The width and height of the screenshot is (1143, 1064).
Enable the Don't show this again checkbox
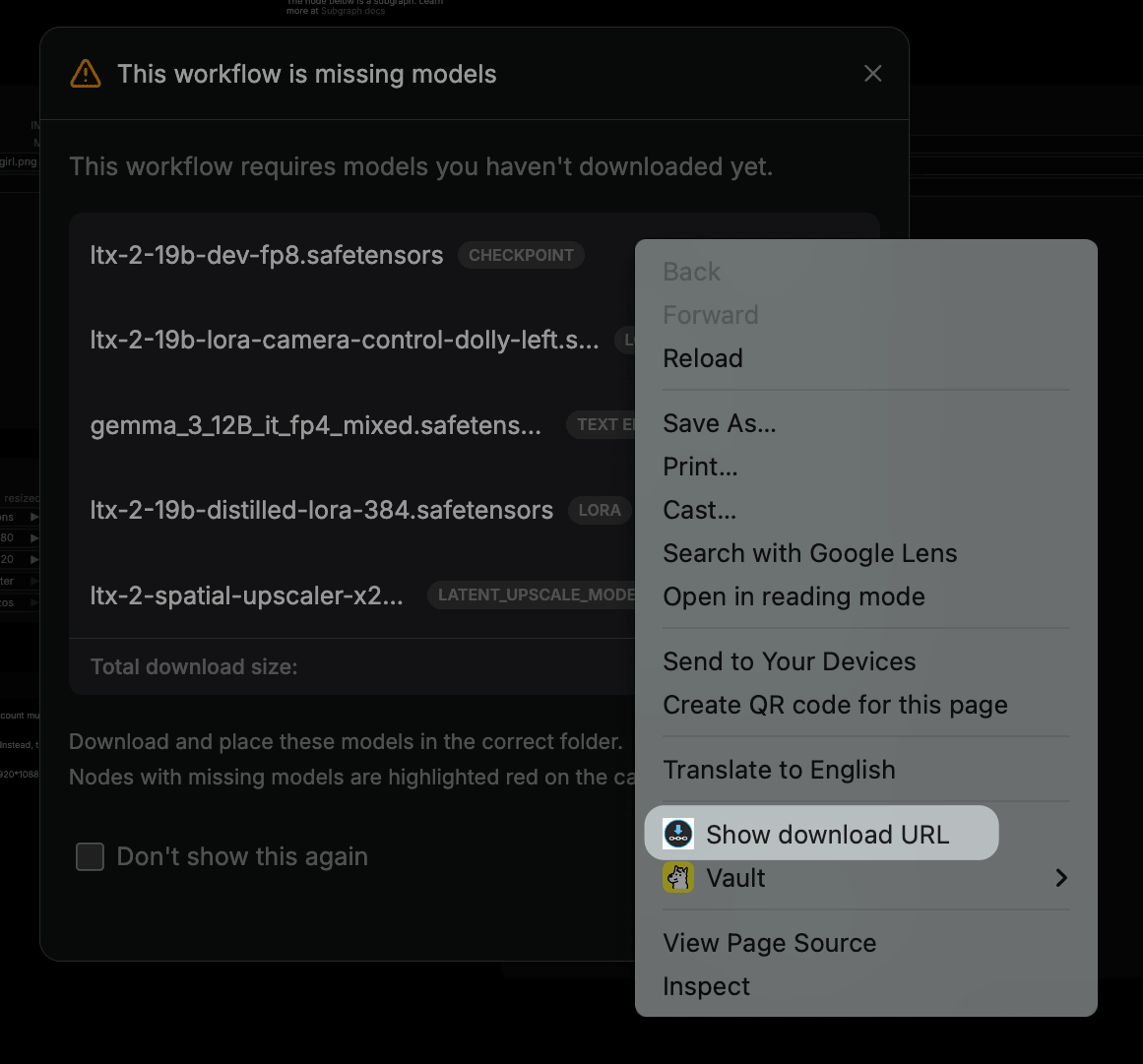coord(90,856)
